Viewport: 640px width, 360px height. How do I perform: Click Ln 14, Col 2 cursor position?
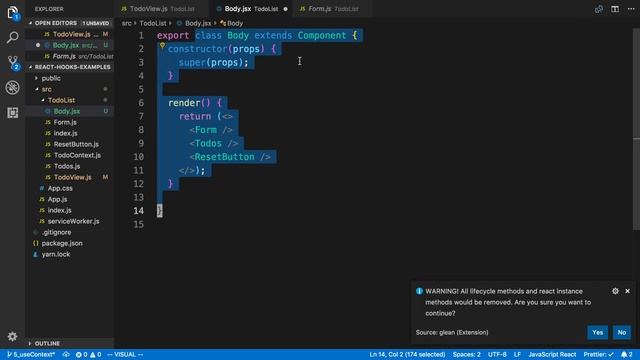click(407, 354)
